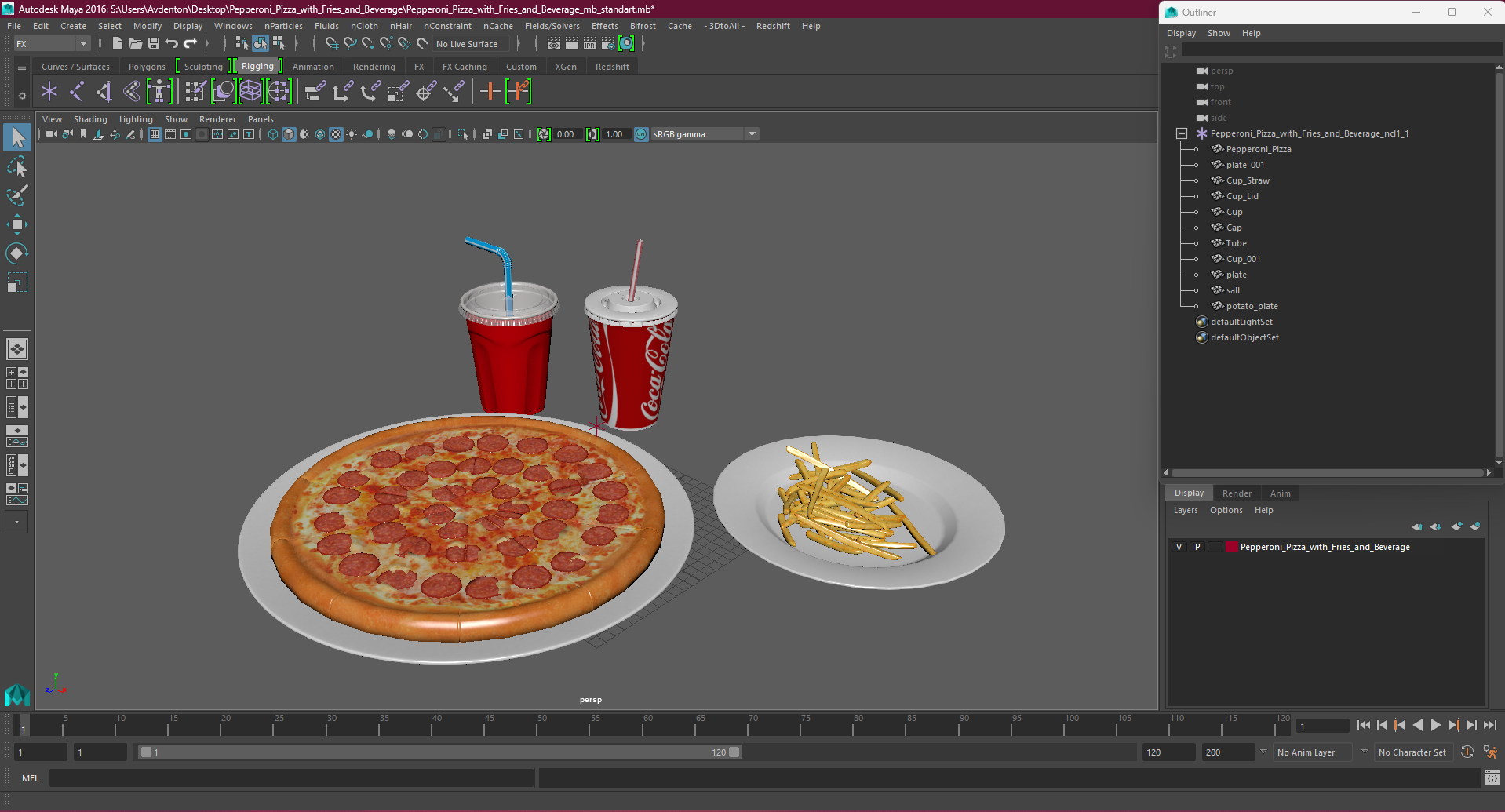Switch to the Polygons shelf tab
1505x812 pixels.
[147, 67]
